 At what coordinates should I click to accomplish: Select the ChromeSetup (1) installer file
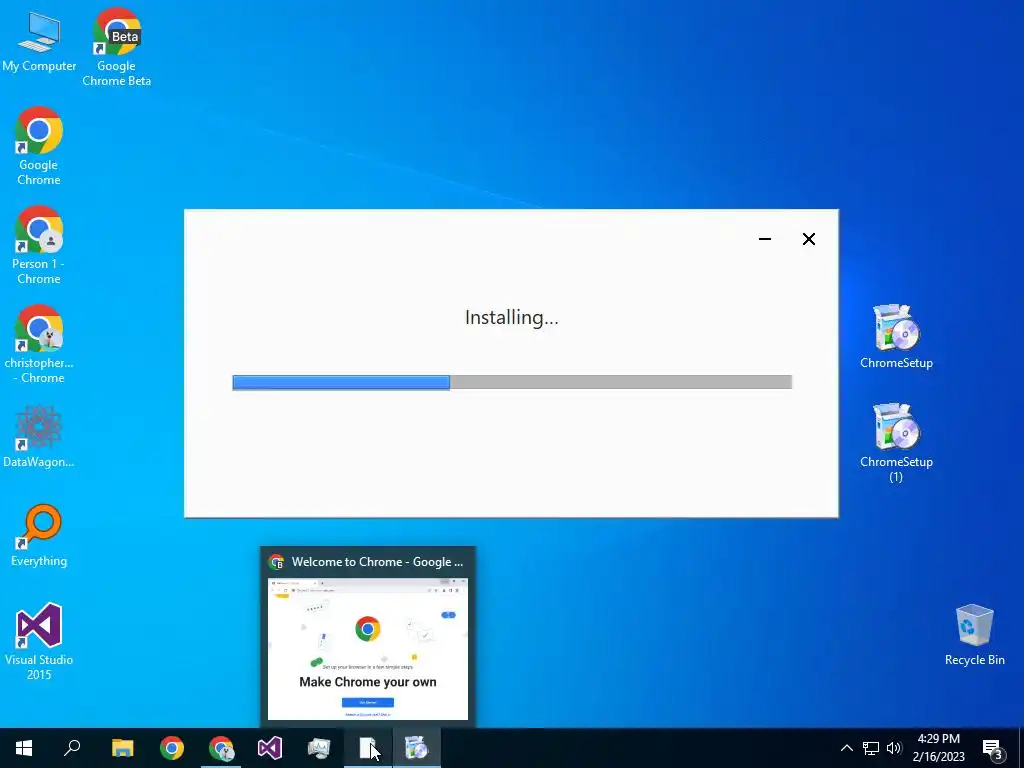896,443
